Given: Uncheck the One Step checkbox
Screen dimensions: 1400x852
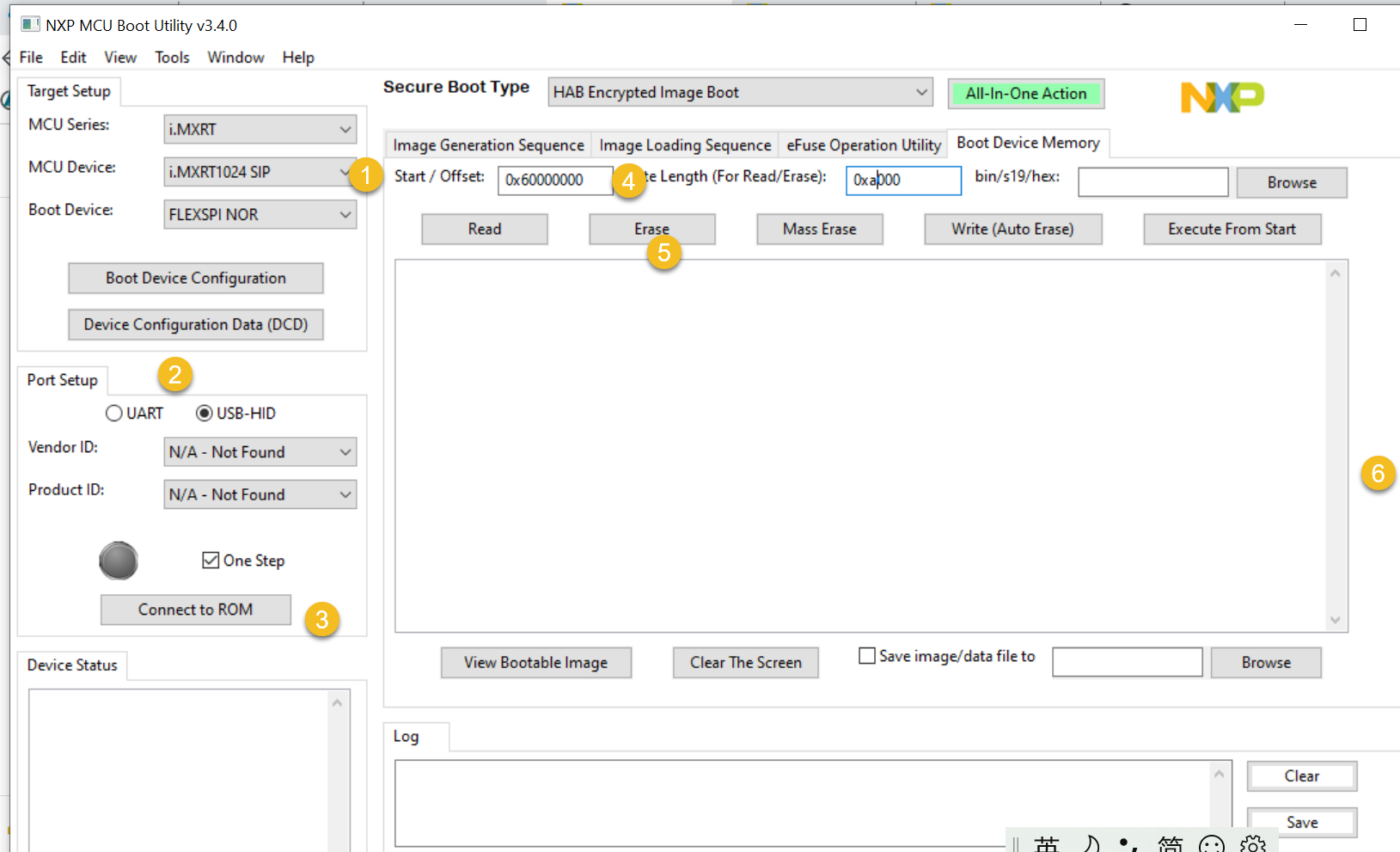Looking at the screenshot, I should click(x=211, y=560).
